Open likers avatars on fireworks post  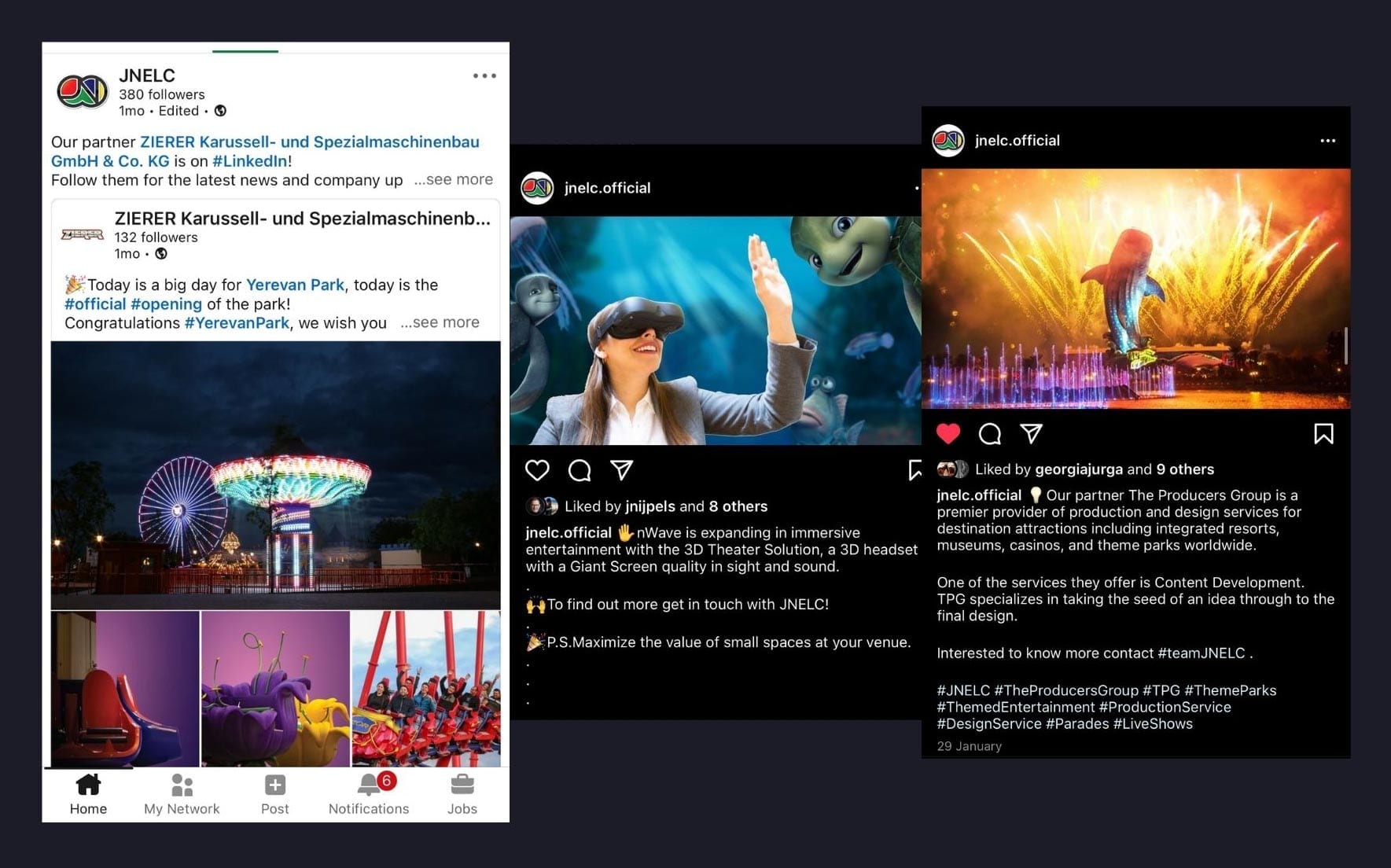coord(952,469)
